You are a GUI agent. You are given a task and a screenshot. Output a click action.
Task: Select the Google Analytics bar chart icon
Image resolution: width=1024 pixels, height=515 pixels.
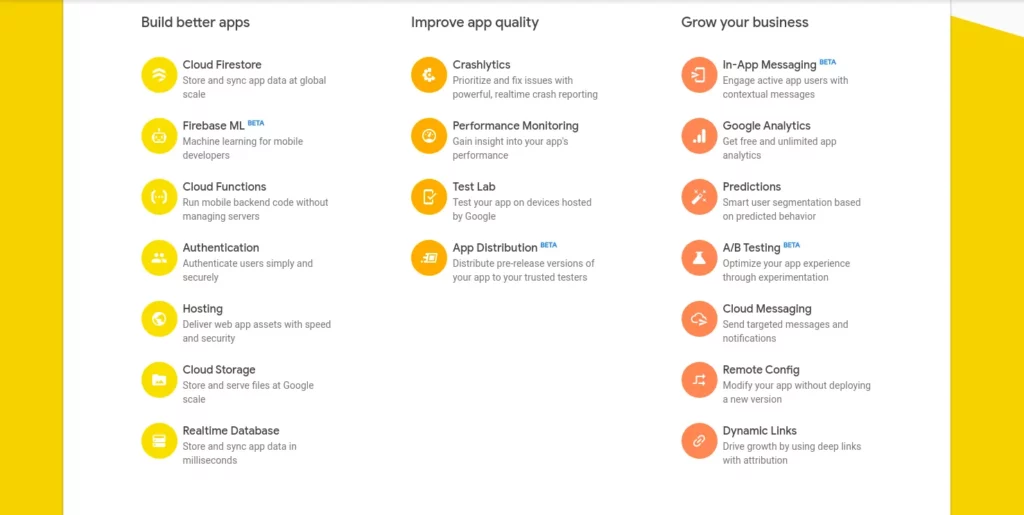[699, 136]
